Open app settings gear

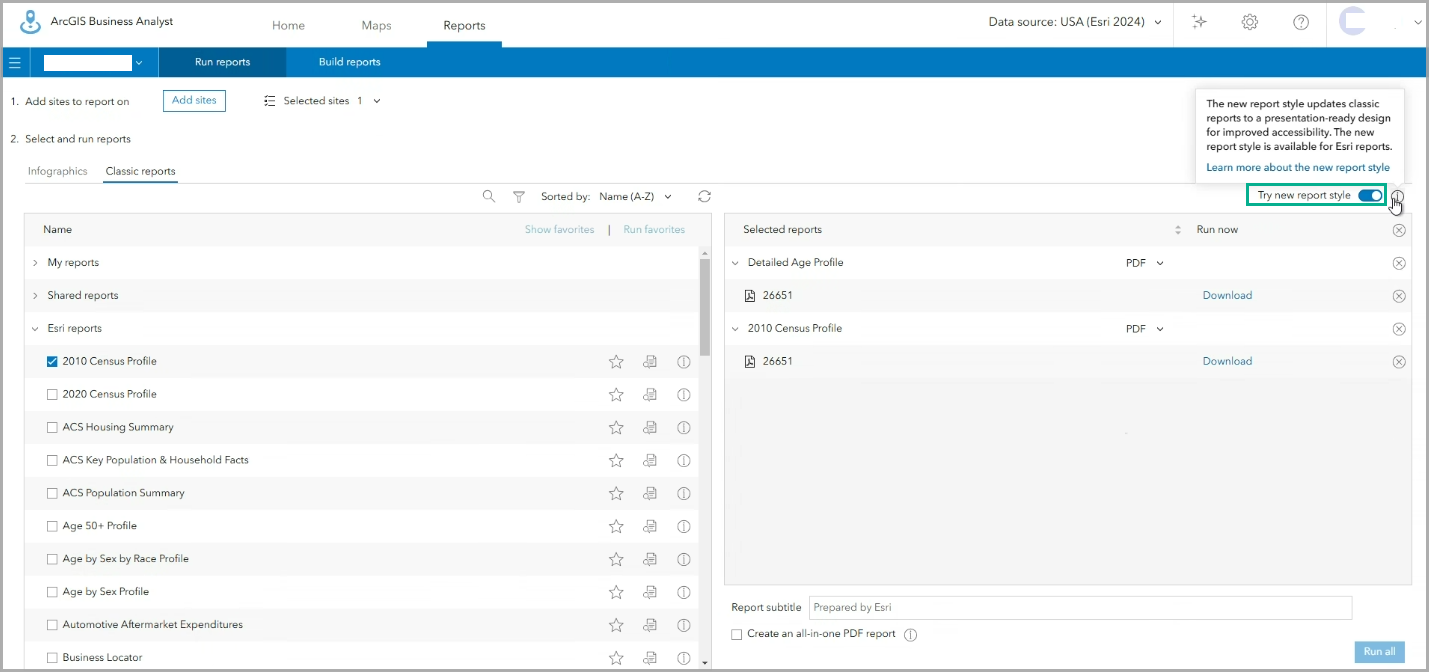[x=1249, y=21]
